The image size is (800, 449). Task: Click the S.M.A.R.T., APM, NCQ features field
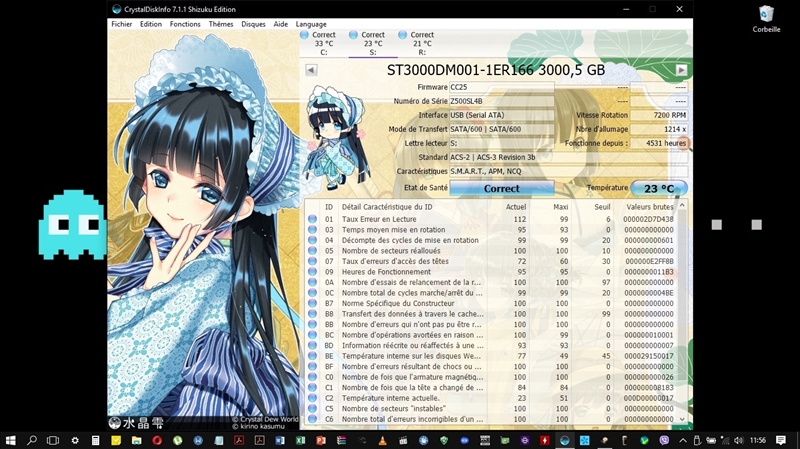coord(568,171)
